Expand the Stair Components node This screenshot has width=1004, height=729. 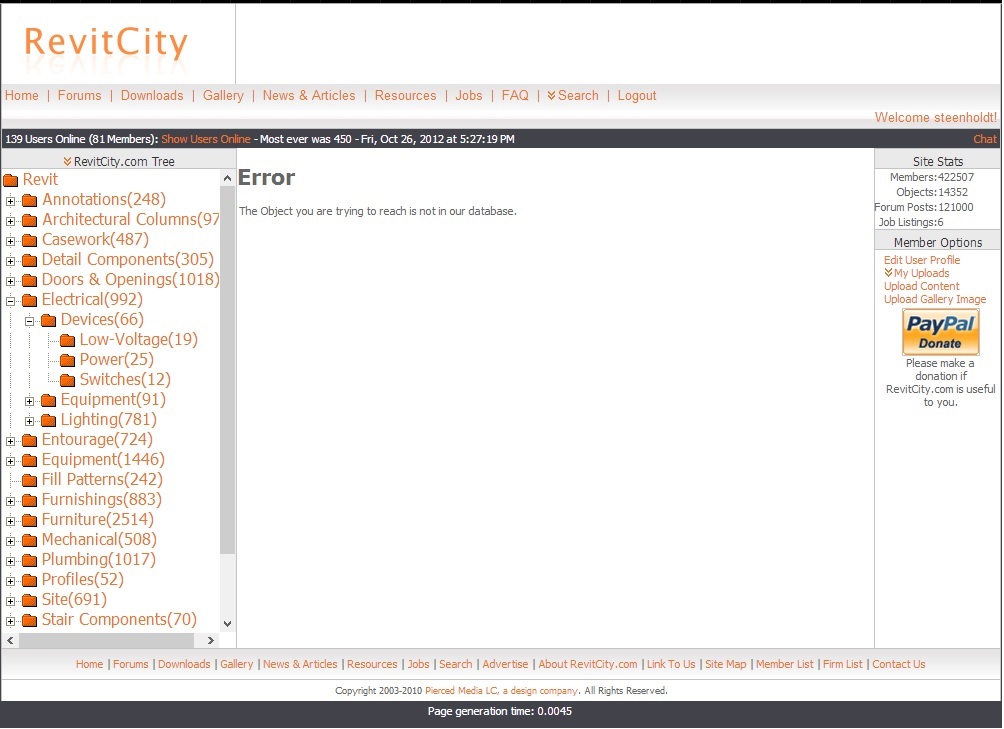10,621
